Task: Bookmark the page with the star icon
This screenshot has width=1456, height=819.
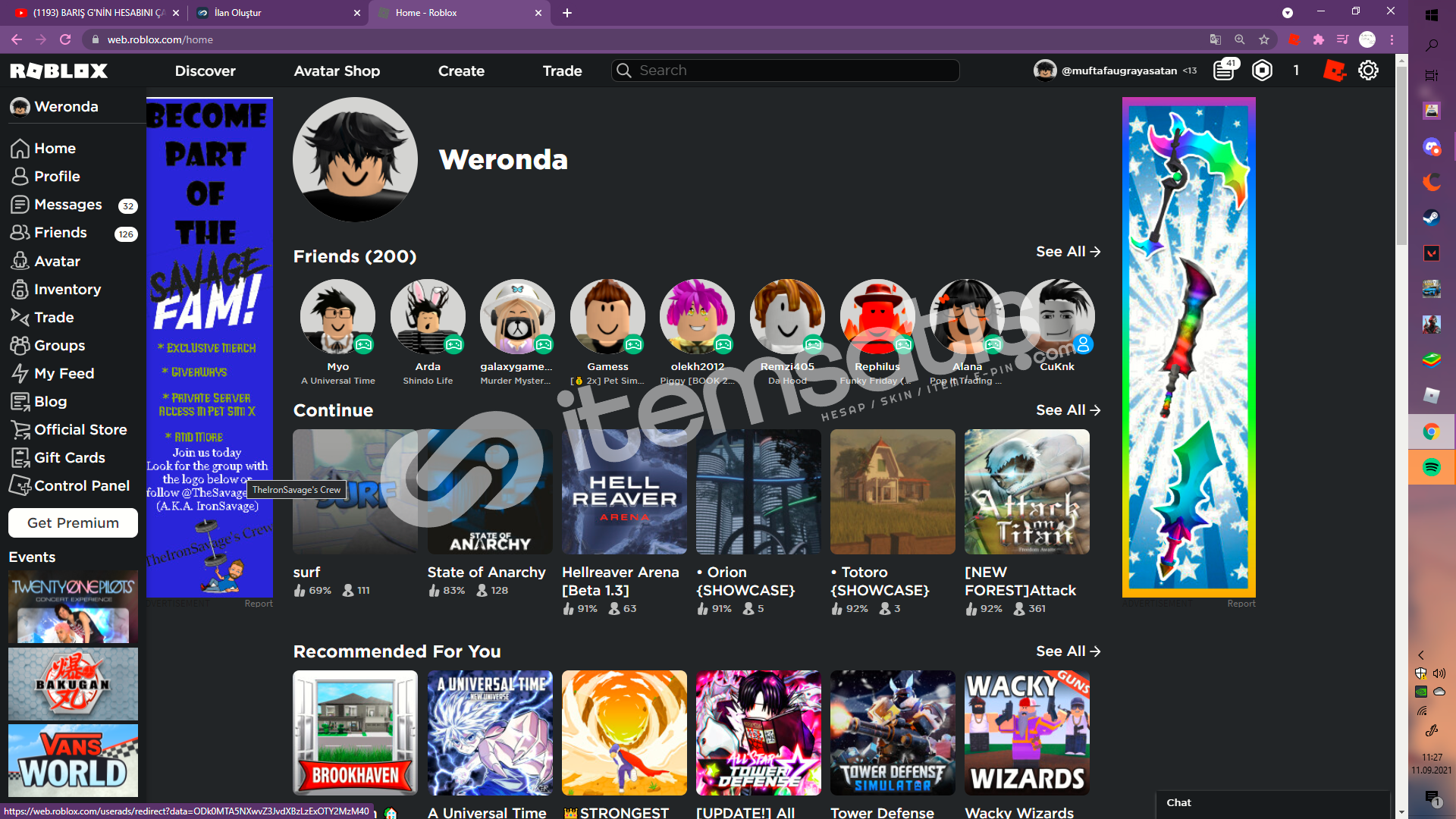Action: point(1263,39)
